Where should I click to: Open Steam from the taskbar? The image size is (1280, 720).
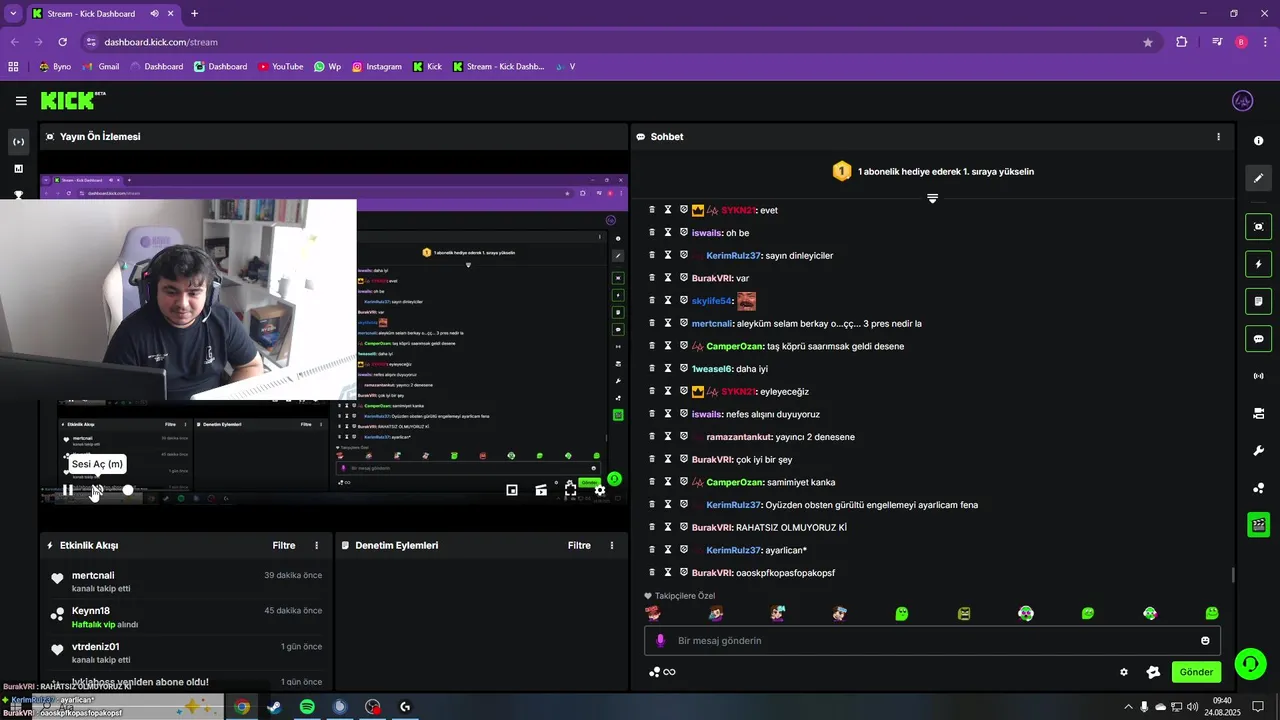coord(274,707)
